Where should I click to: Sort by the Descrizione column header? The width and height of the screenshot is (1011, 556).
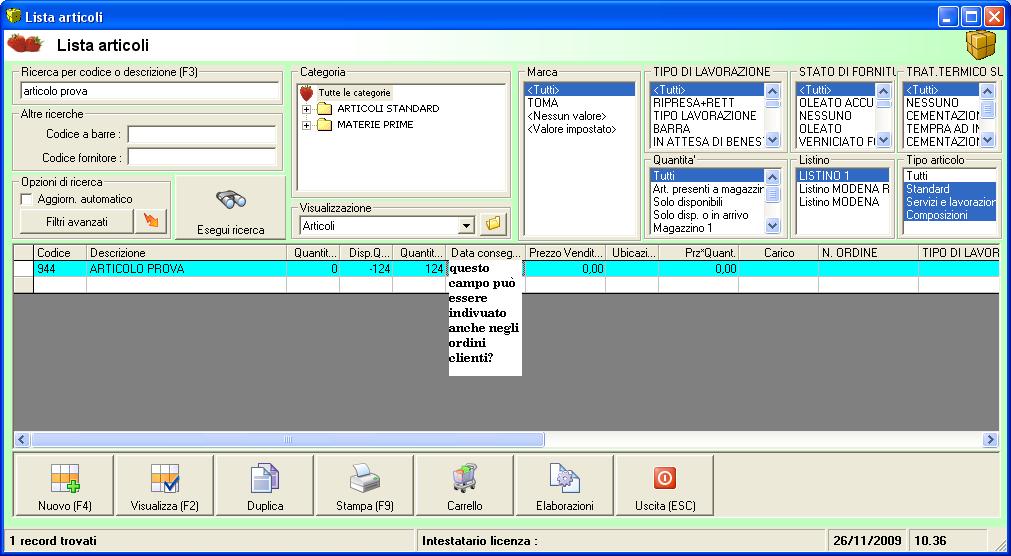tap(187, 254)
